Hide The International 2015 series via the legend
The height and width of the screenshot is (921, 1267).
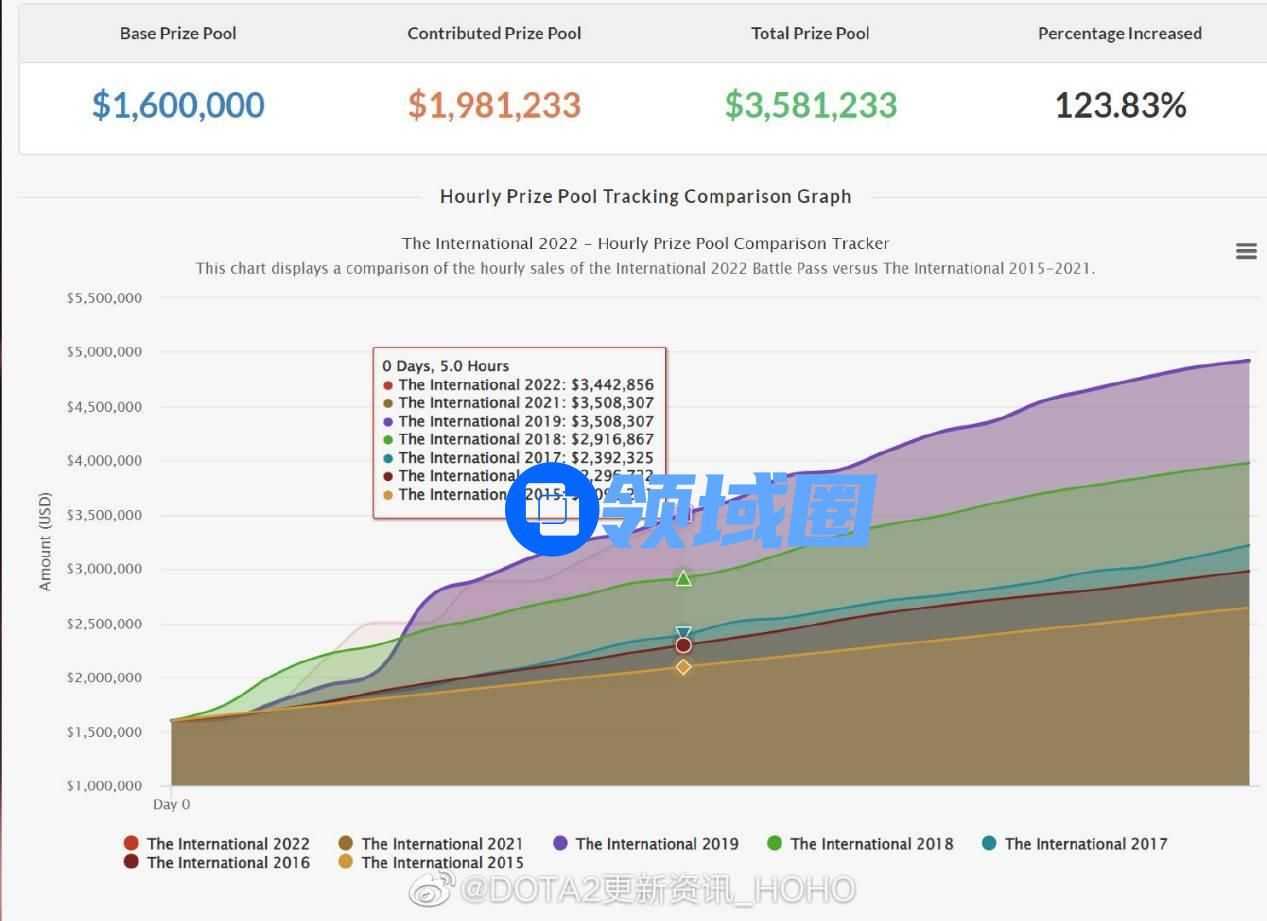point(441,862)
